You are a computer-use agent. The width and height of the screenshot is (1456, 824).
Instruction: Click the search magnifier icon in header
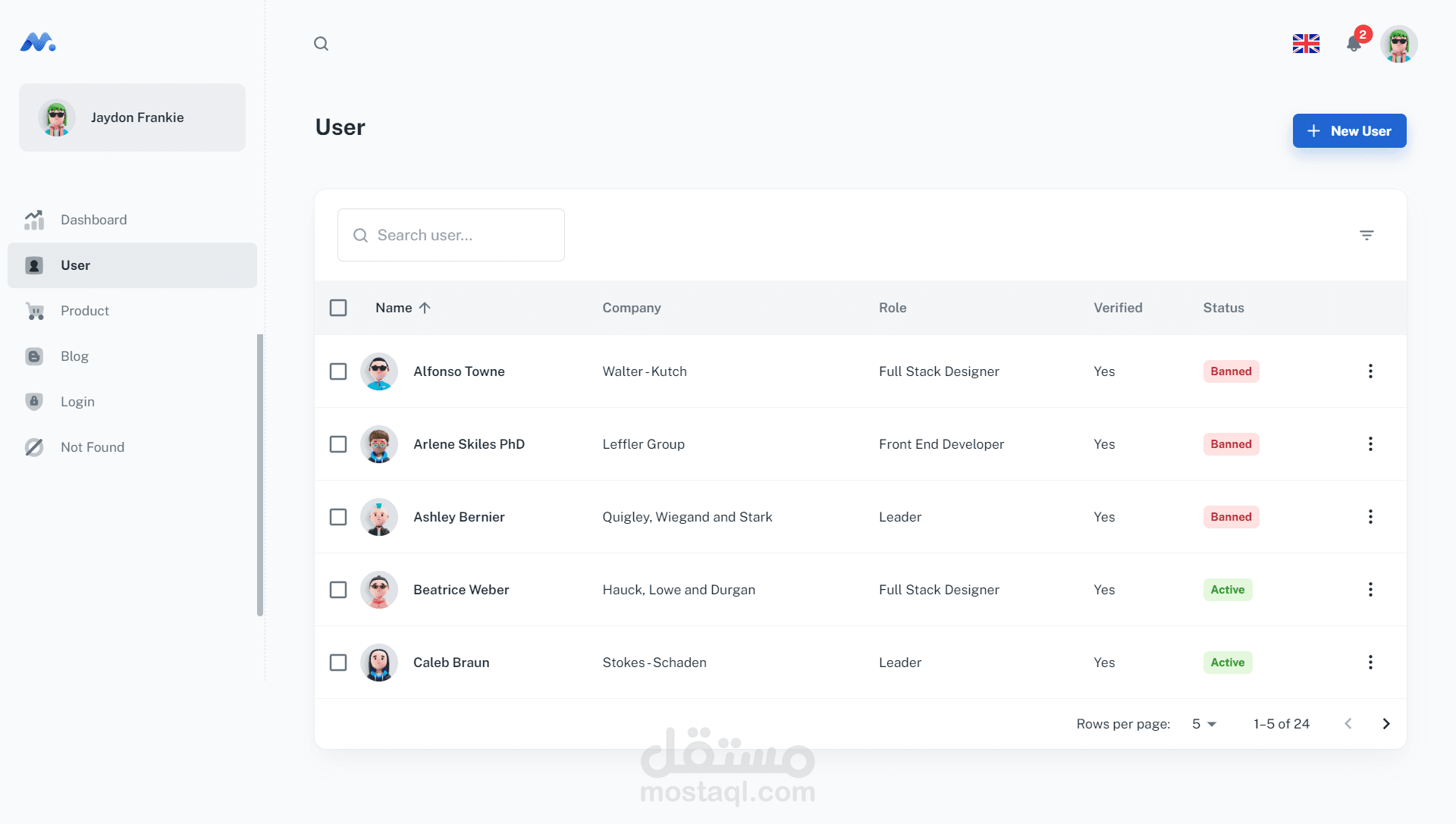321,44
